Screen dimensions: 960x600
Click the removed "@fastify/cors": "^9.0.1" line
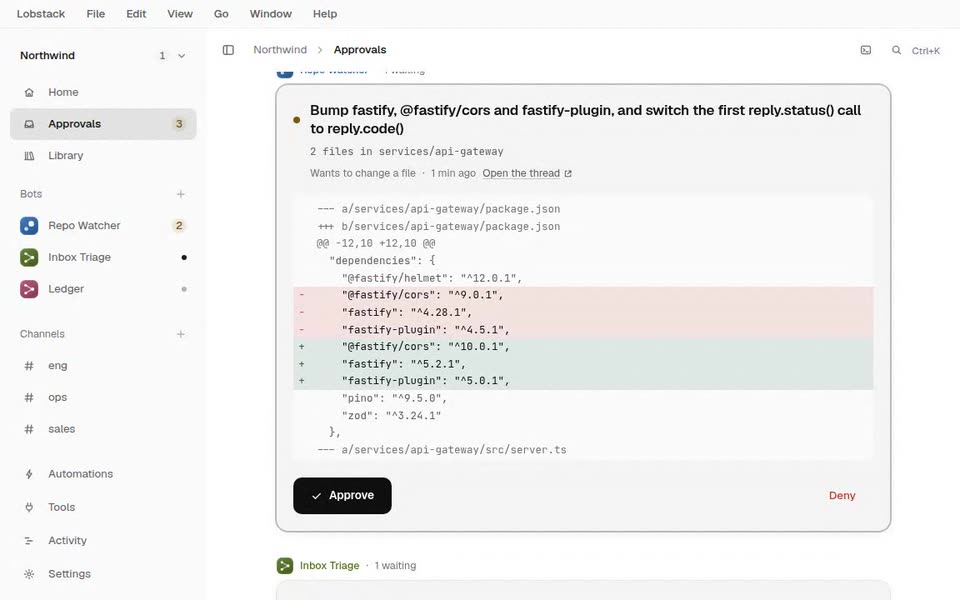pos(583,295)
